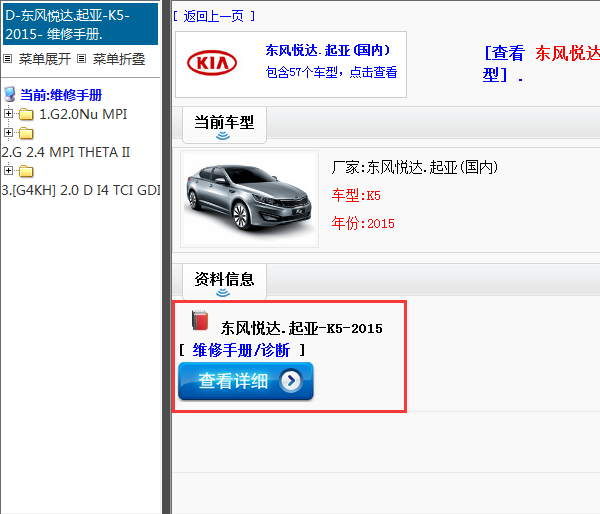Open the 维修手册/诊断 link
The image size is (600, 514).
coord(241,350)
